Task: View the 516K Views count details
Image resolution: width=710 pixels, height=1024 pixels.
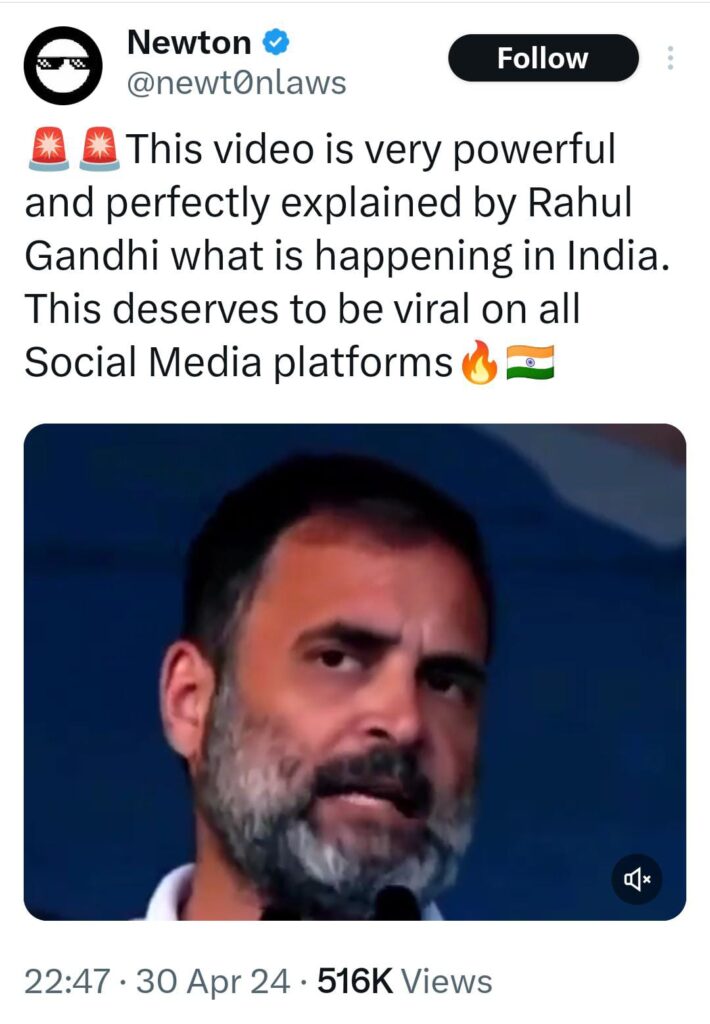Action: click(x=404, y=982)
